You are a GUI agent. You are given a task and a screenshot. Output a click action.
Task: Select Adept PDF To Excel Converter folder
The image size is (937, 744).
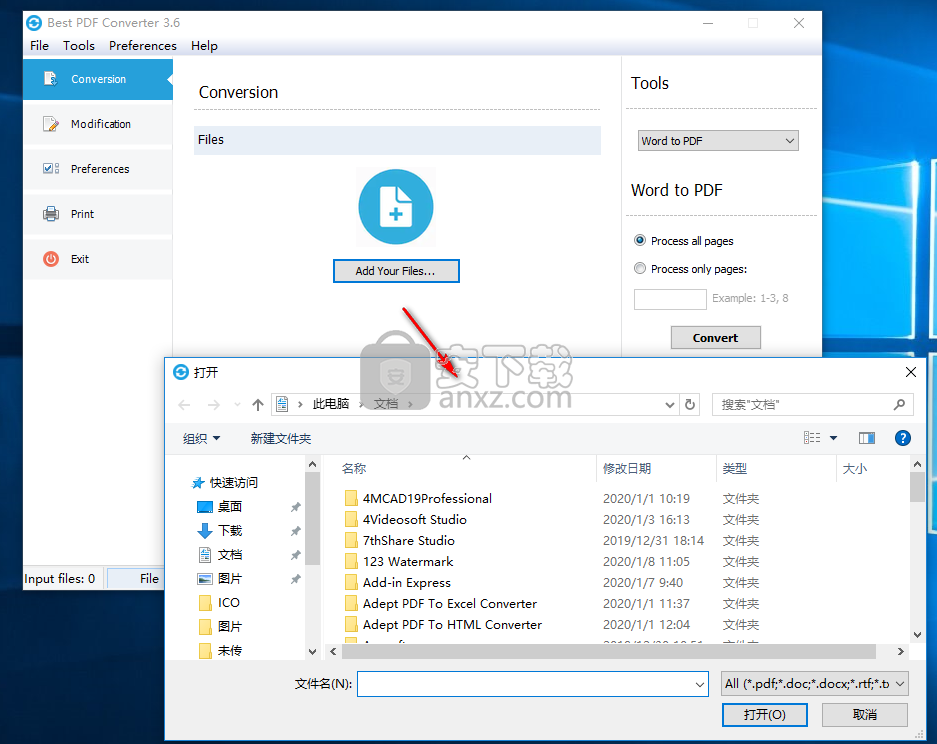click(449, 603)
